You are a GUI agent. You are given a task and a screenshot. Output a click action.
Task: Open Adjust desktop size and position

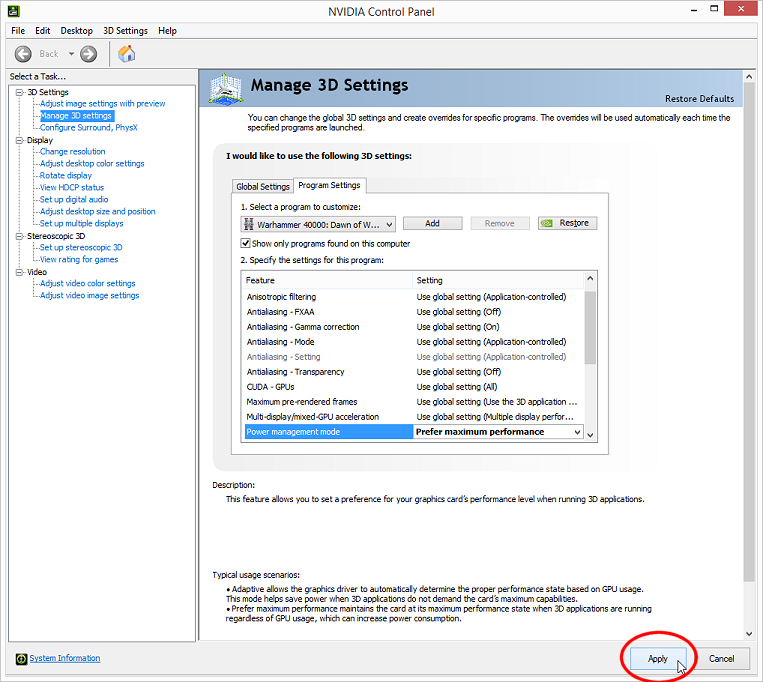(97, 212)
